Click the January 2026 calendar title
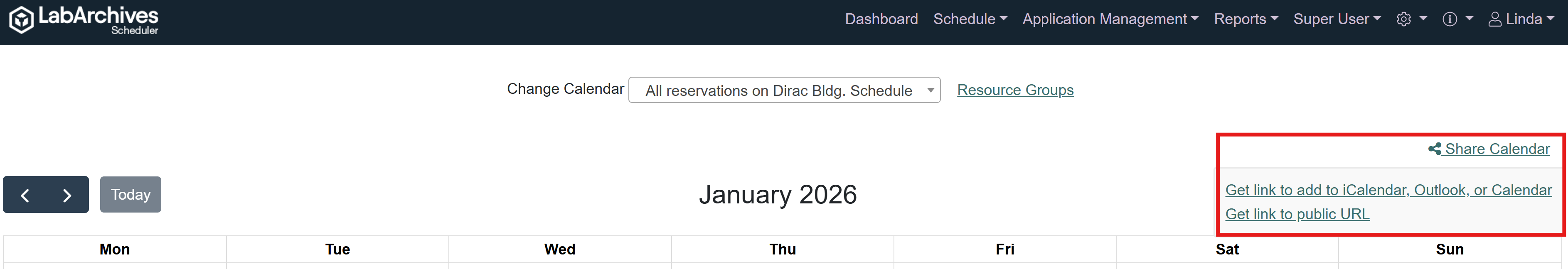Screen dimensions: 1568x269 (777, 195)
